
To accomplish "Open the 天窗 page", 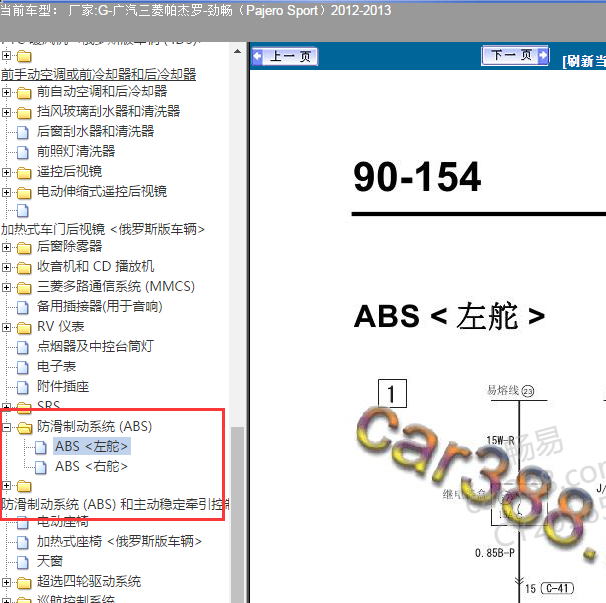I will click(50, 562).
